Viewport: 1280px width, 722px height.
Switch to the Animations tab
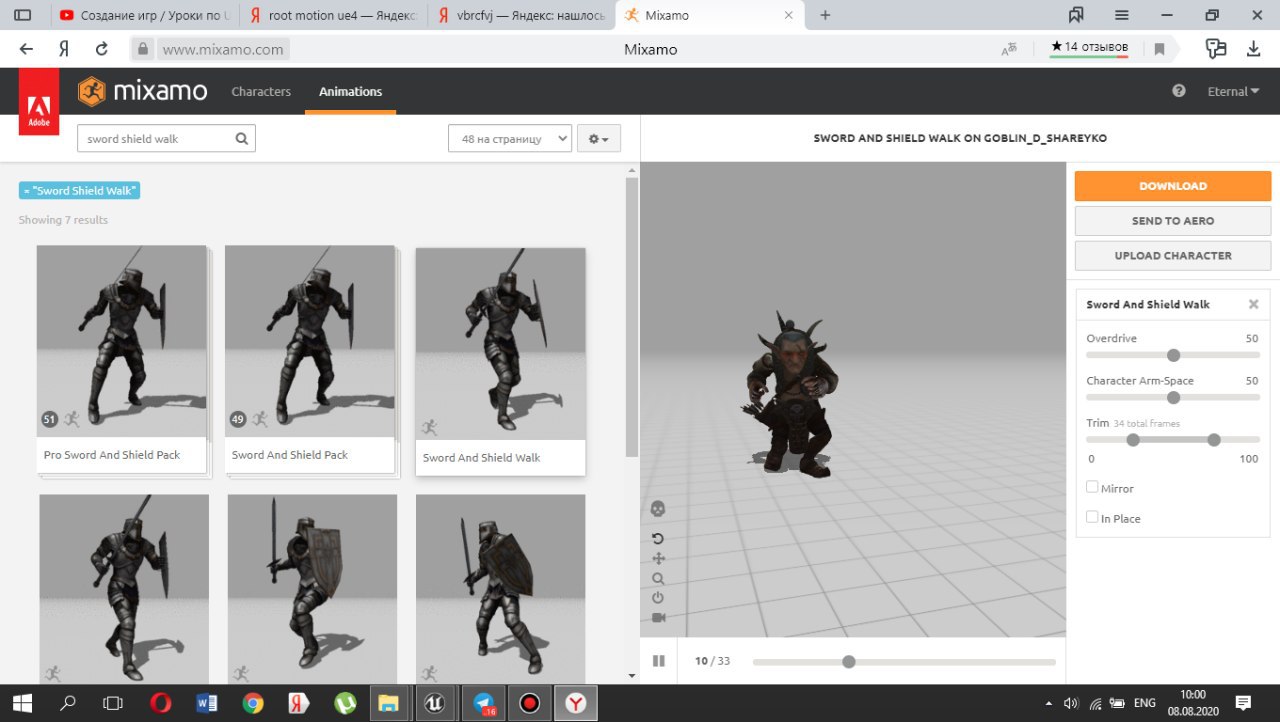click(x=350, y=91)
